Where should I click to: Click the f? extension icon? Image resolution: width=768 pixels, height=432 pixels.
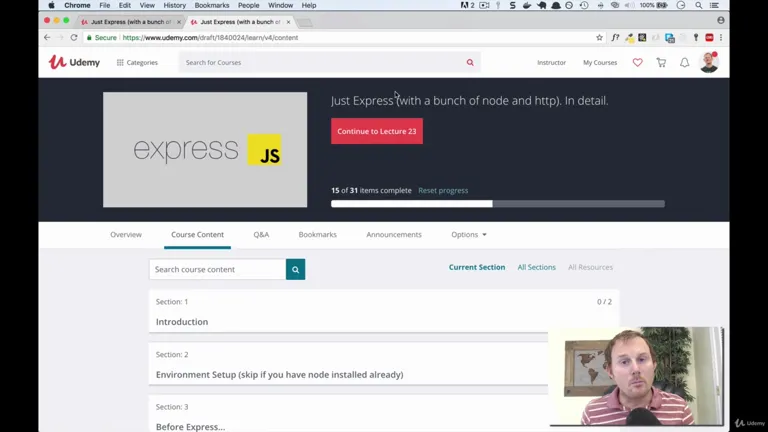[615, 38]
